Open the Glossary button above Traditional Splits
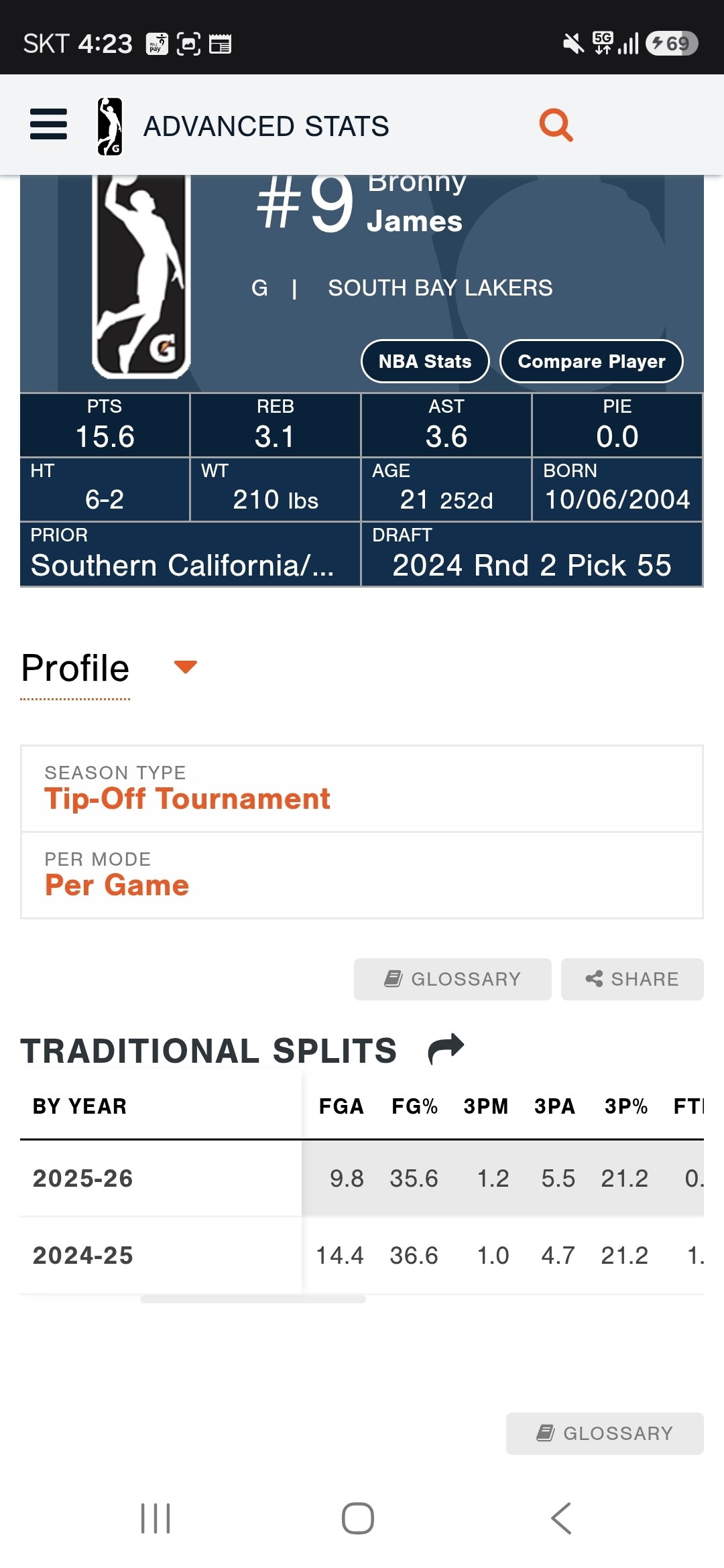Screen dimensions: 724x1568 tap(452, 979)
